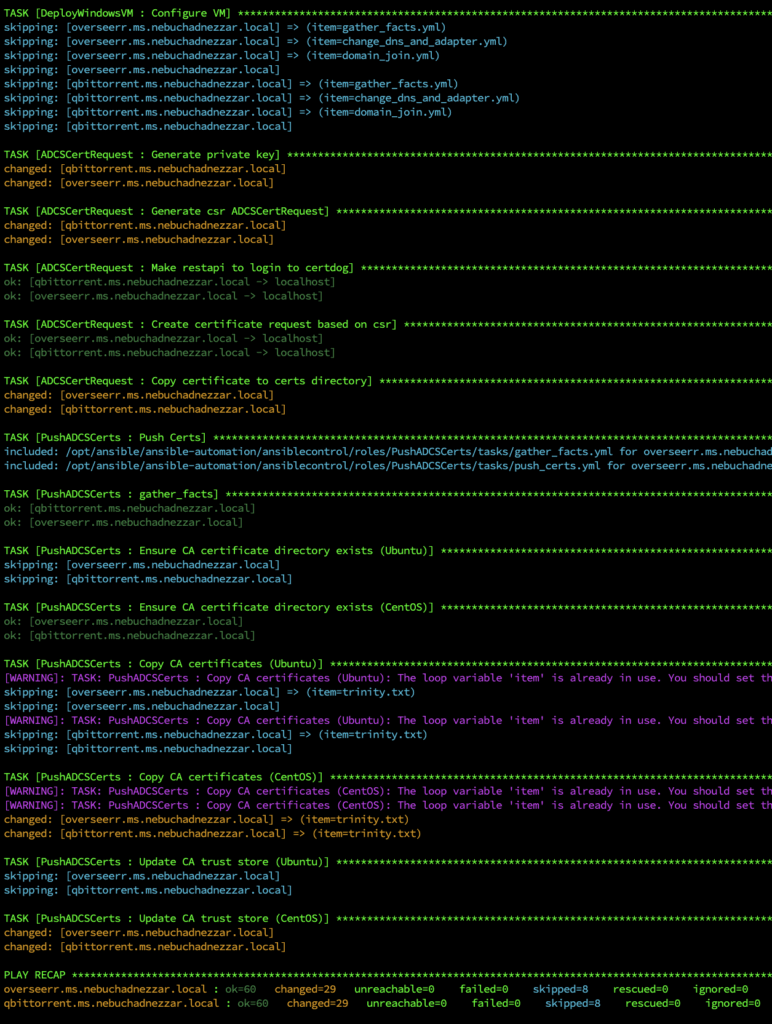The image size is (772, 1024).
Task: Click the Copy CA certificates (Ubuntu) task header
Action: (x=163, y=664)
